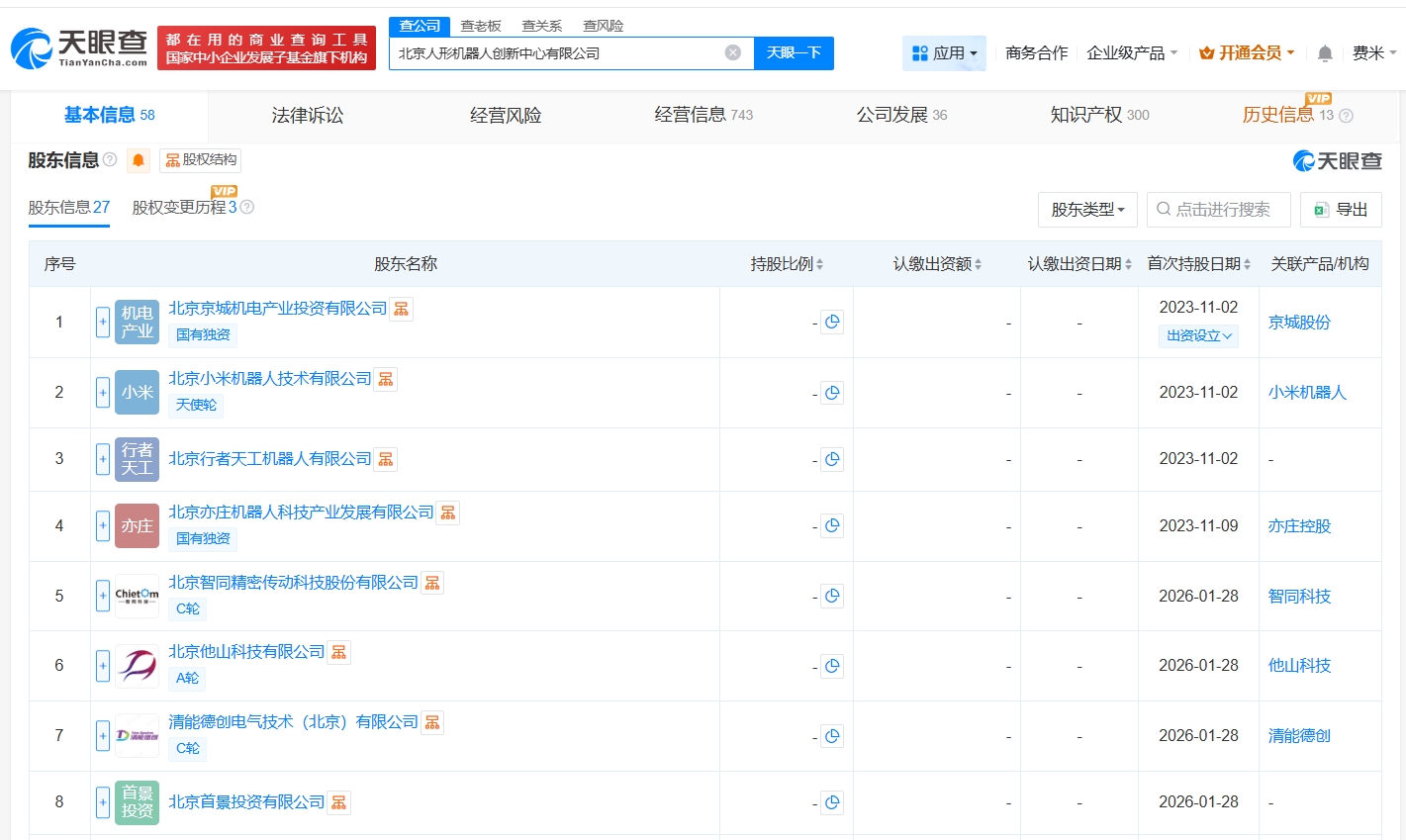This screenshot has height=840, width=1406.
Task: Click equity structure icon next to 北京小米机器人技术有限公司
Action: [386, 379]
